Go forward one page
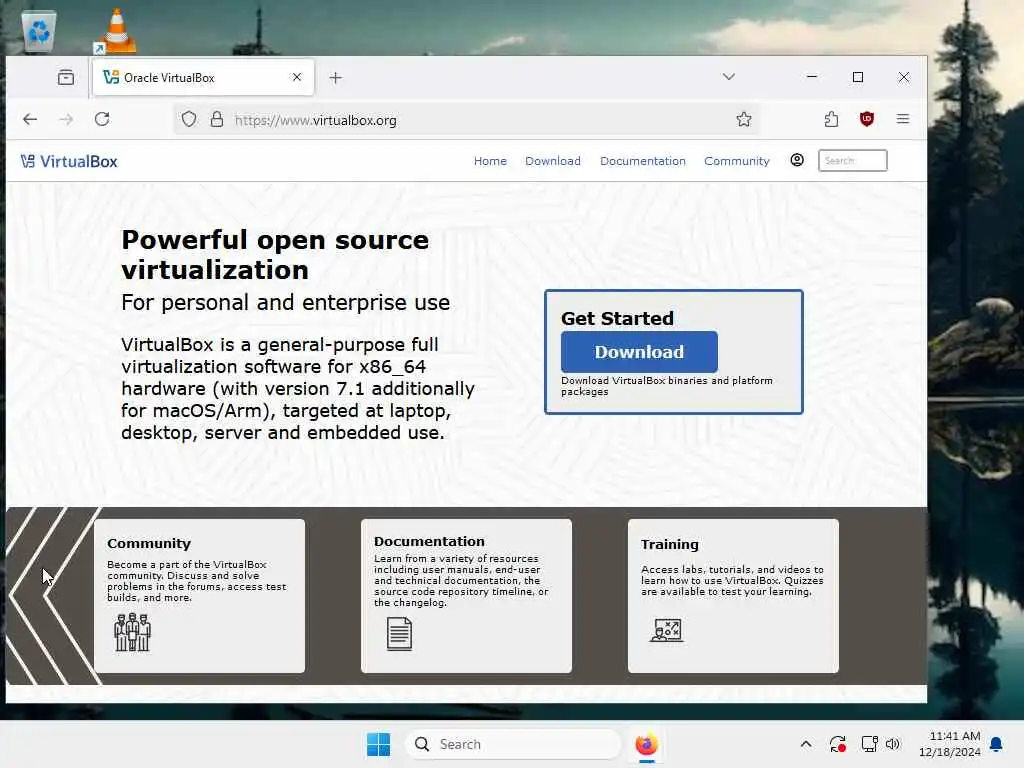 (x=66, y=120)
